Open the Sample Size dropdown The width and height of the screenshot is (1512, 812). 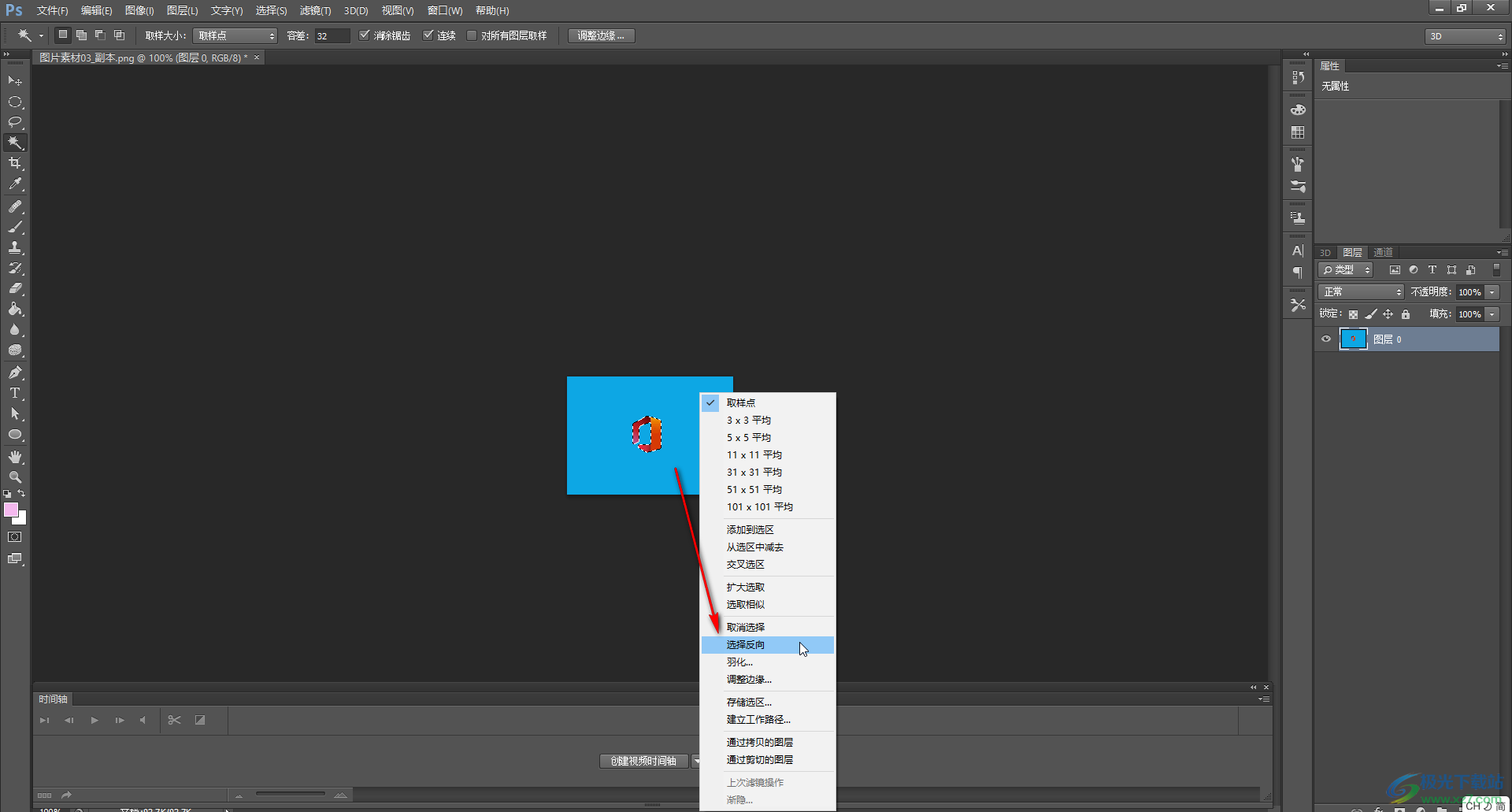coord(235,35)
